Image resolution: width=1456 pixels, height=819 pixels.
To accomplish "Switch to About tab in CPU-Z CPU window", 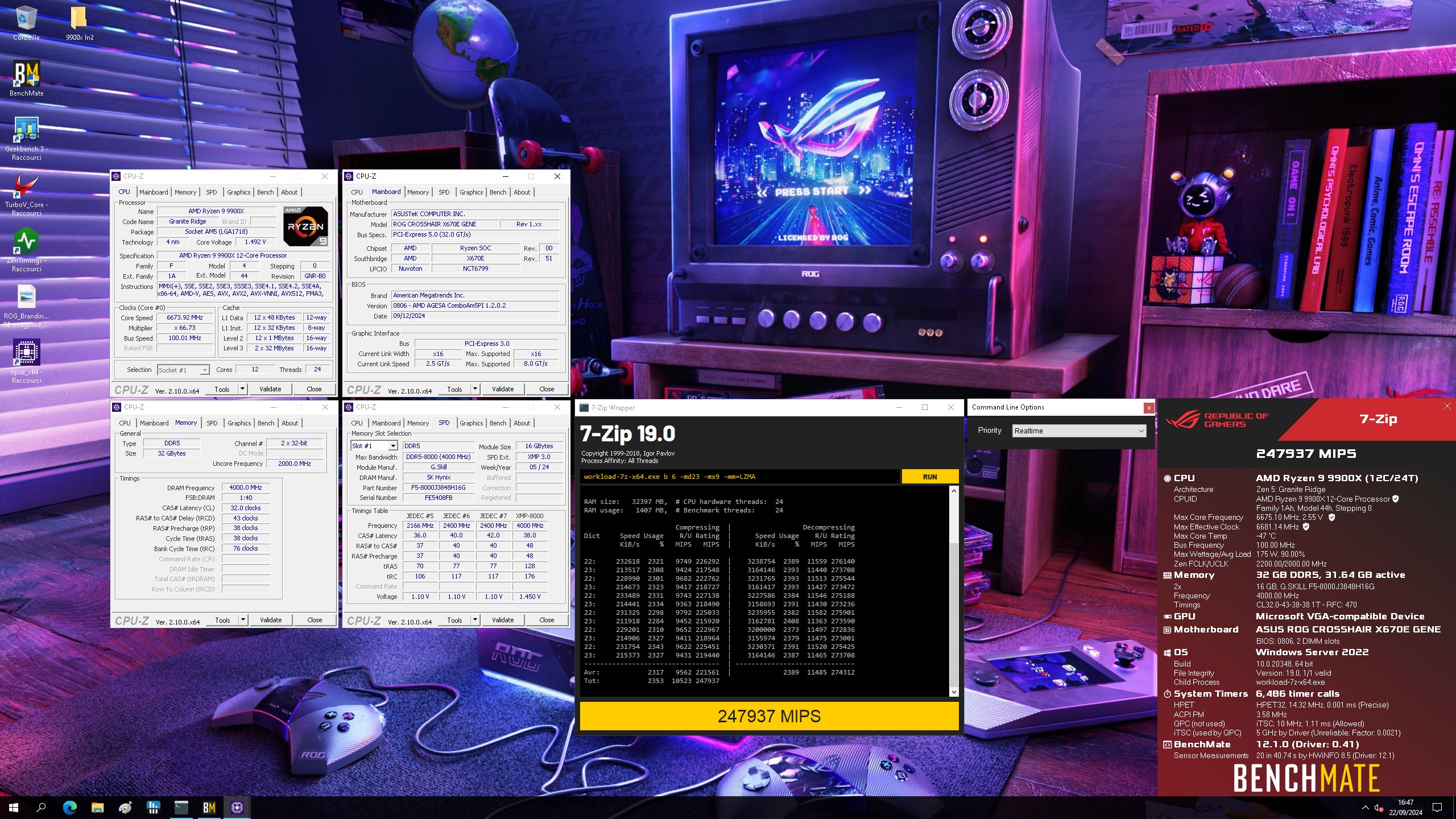I will coord(289,192).
